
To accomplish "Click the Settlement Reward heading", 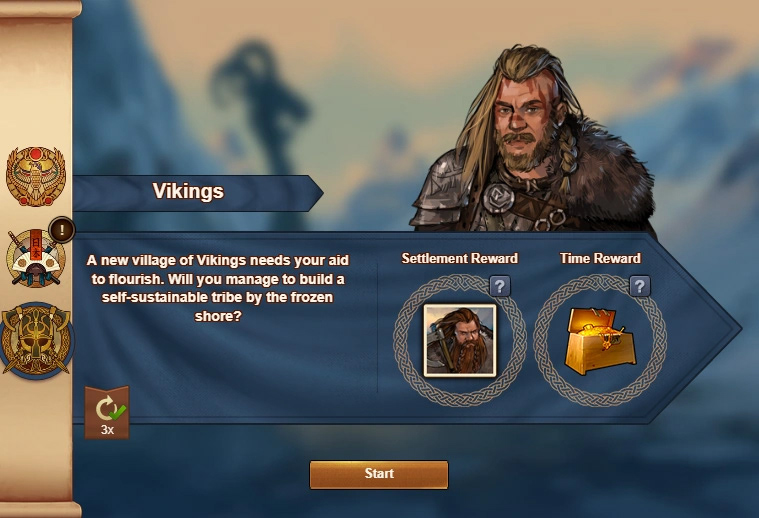I will [459, 259].
